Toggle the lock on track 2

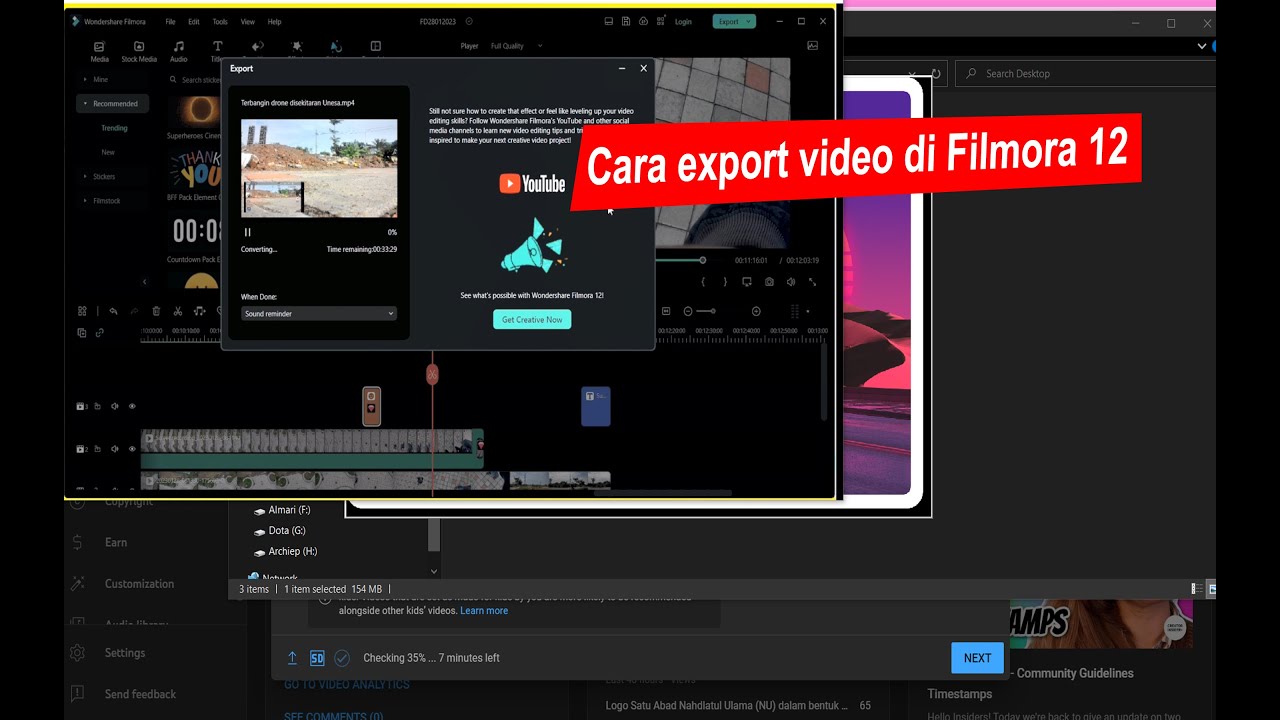point(97,449)
